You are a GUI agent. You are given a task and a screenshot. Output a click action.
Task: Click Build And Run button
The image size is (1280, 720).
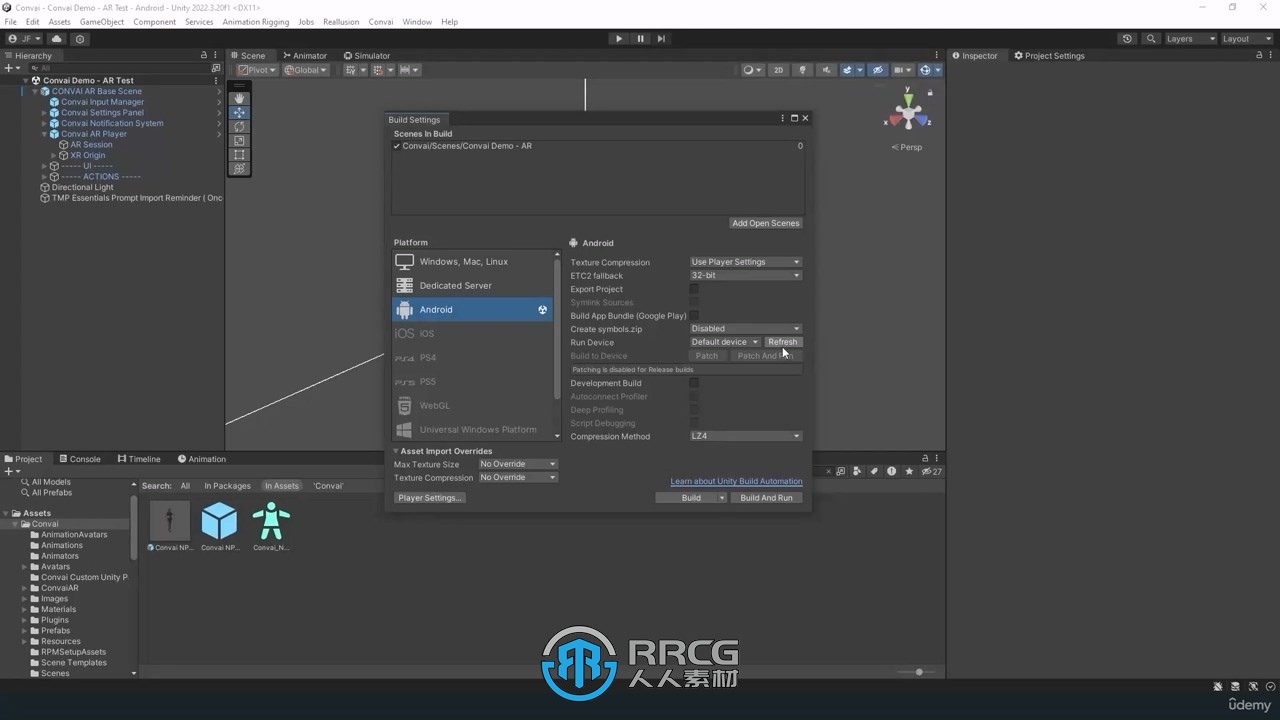click(x=766, y=498)
